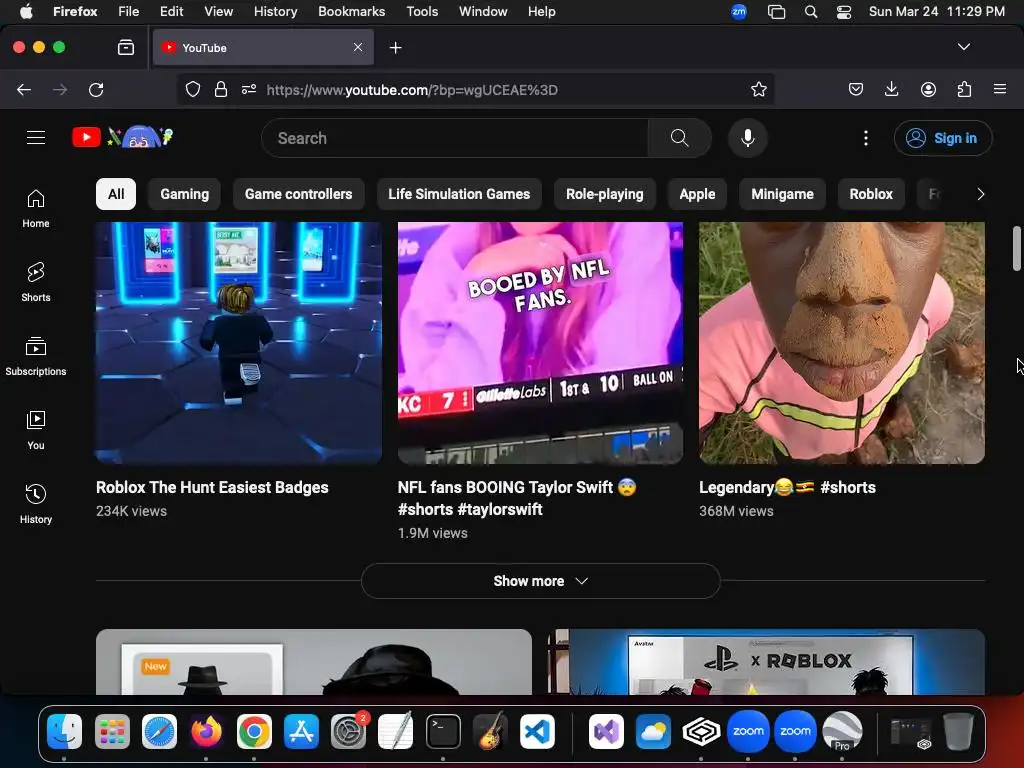Image resolution: width=1024 pixels, height=768 pixels.
Task: Open the Tools menu
Action: (x=422, y=11)
